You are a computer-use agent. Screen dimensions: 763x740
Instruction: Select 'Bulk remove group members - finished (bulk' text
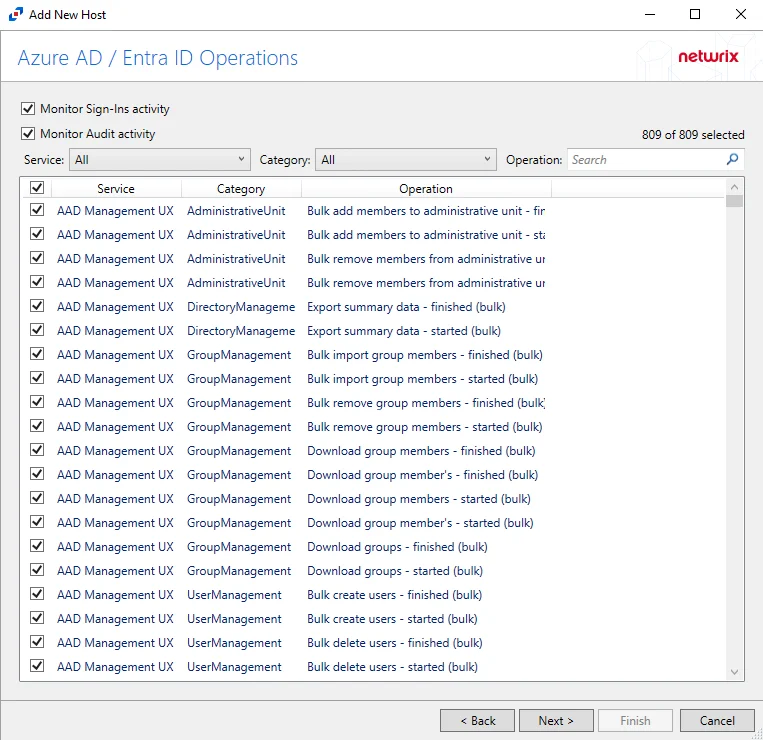point(426,403)
